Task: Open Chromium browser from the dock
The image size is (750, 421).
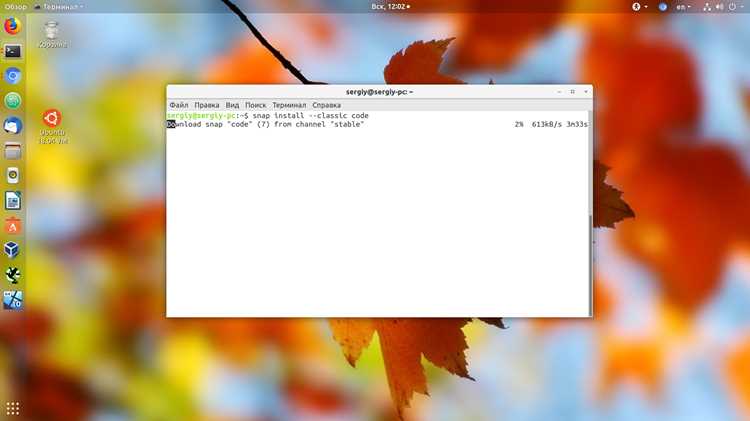Action: [12, 76]
